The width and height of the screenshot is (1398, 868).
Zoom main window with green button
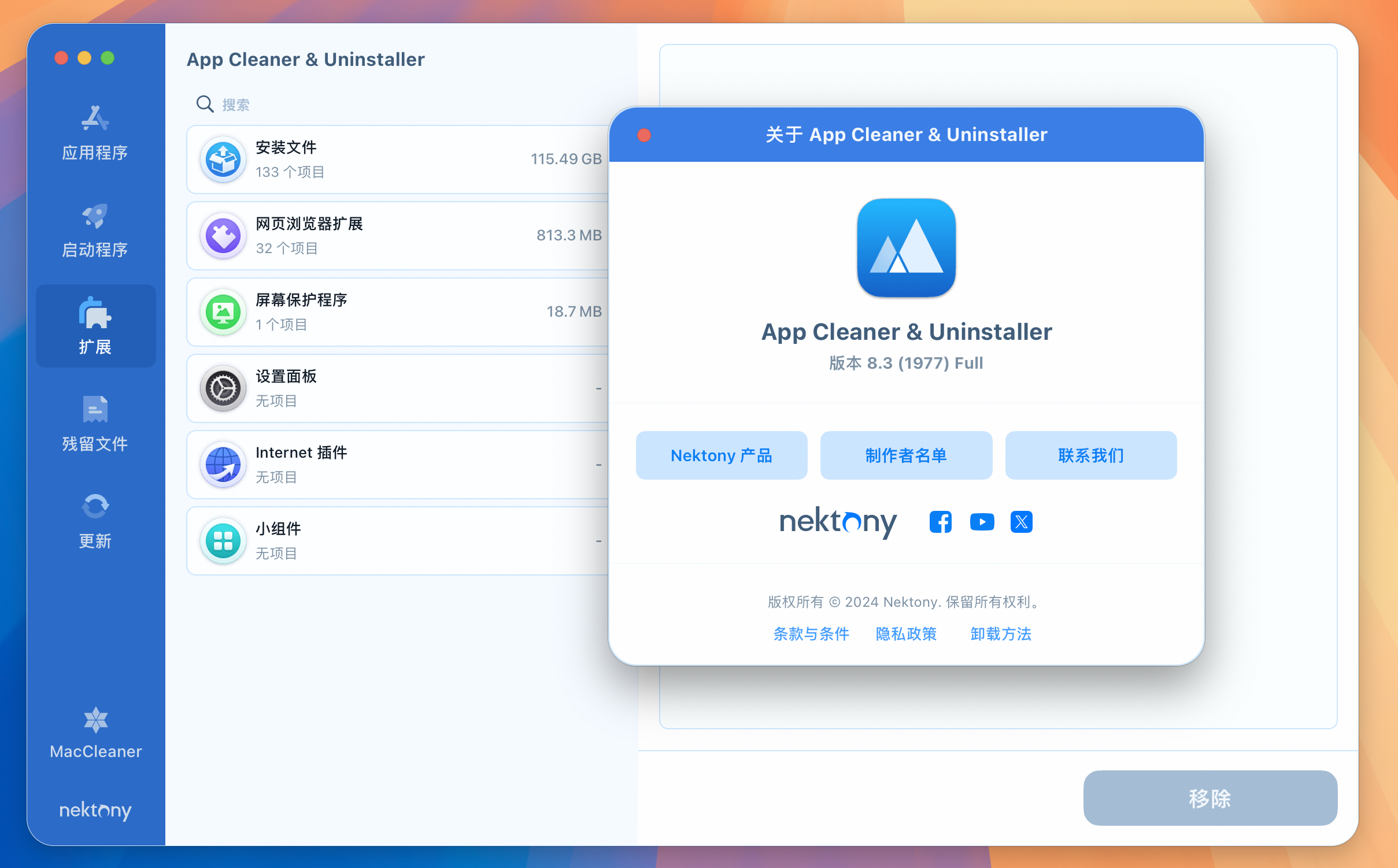(108, 58)
